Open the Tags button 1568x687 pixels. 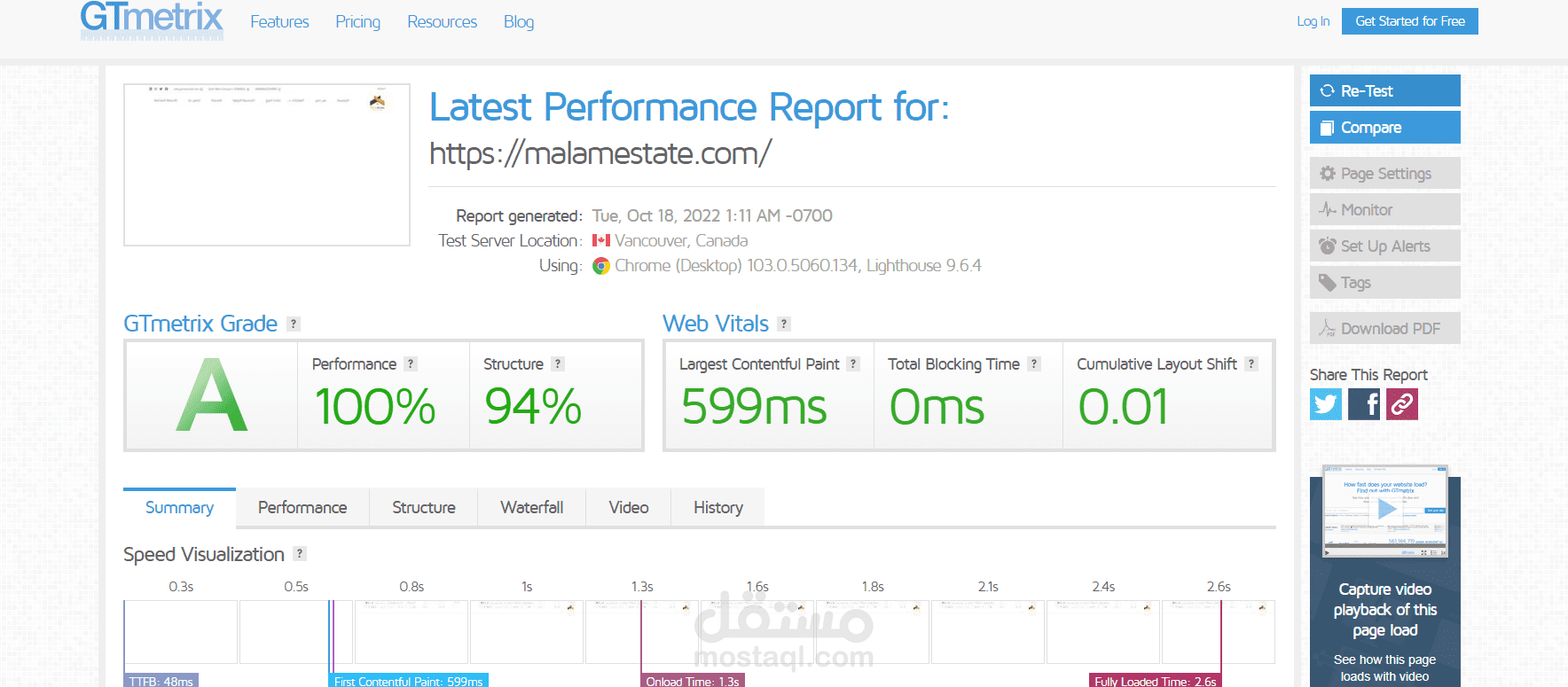tap(1385, 283)
